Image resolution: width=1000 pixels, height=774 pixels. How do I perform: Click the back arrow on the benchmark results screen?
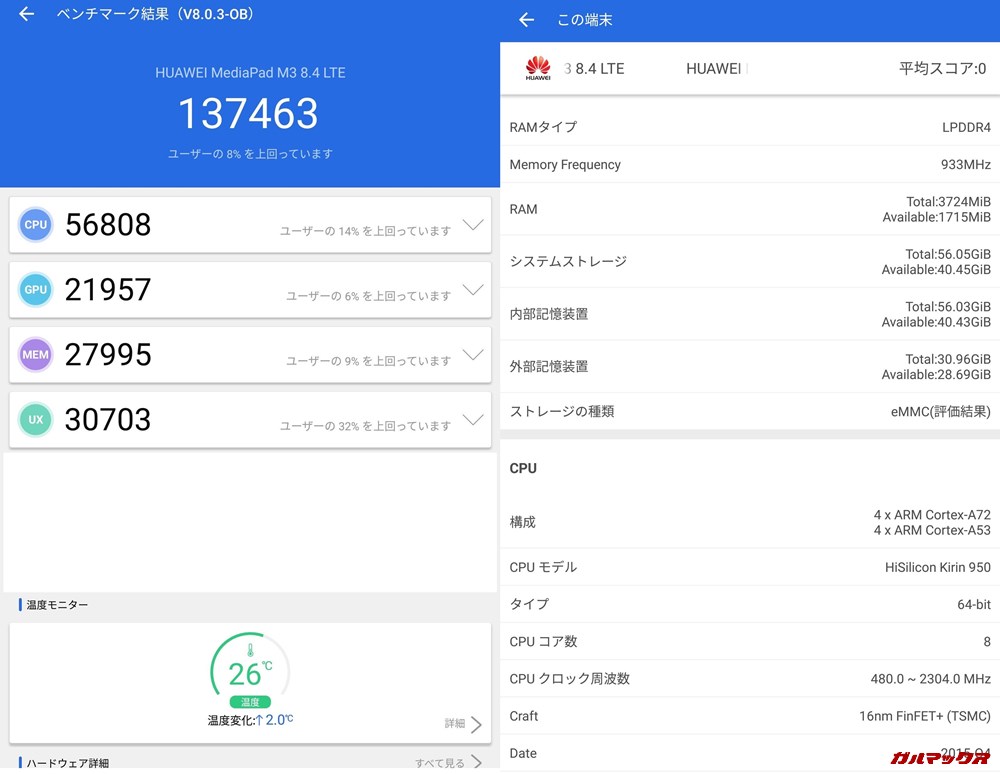tap(24, 15)
